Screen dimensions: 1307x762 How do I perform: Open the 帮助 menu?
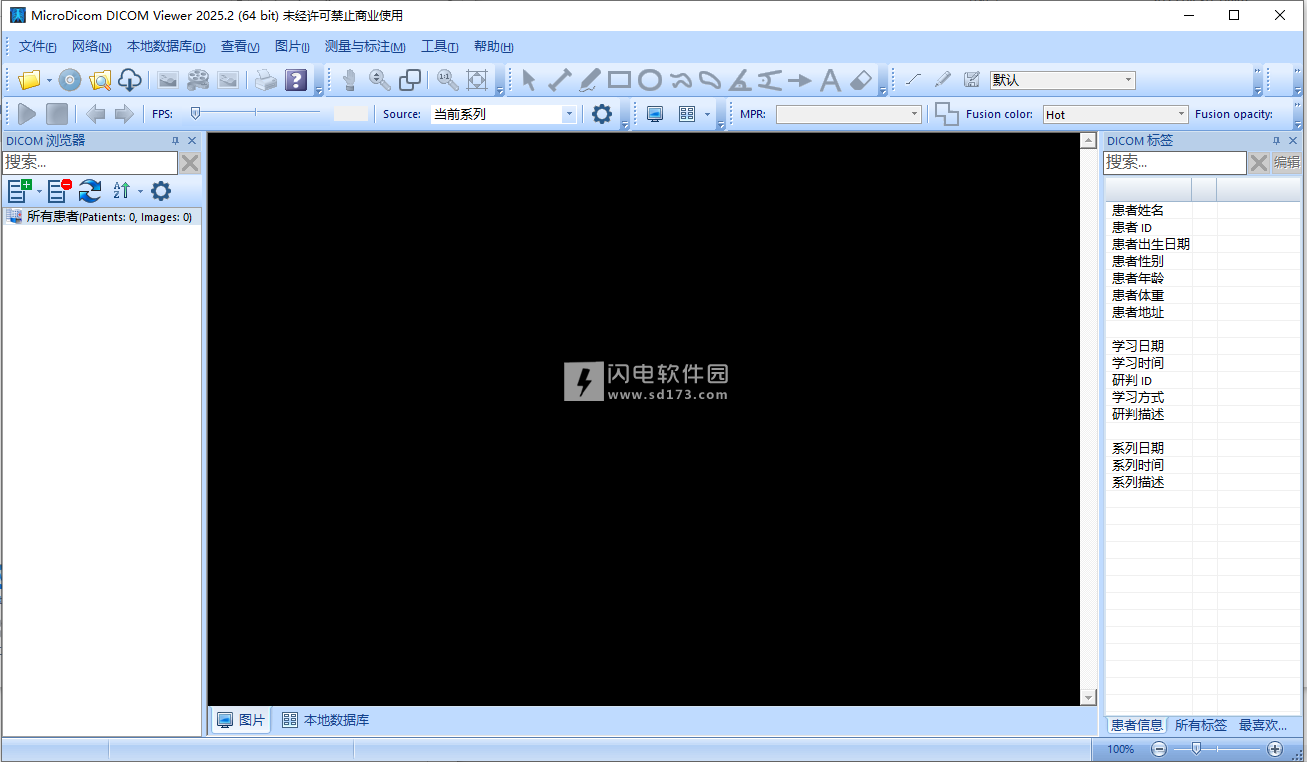pyautogui.click(x=494, y=46)
